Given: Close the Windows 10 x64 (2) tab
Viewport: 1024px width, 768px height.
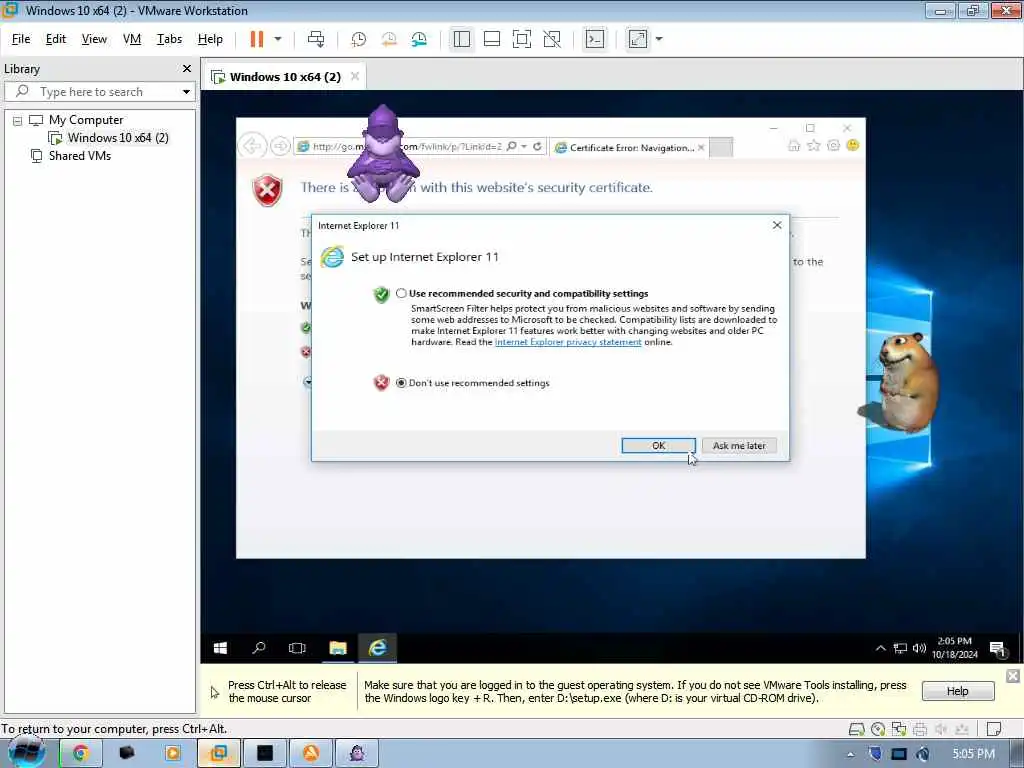Looking at the screenshot, I should coord(355,76).
